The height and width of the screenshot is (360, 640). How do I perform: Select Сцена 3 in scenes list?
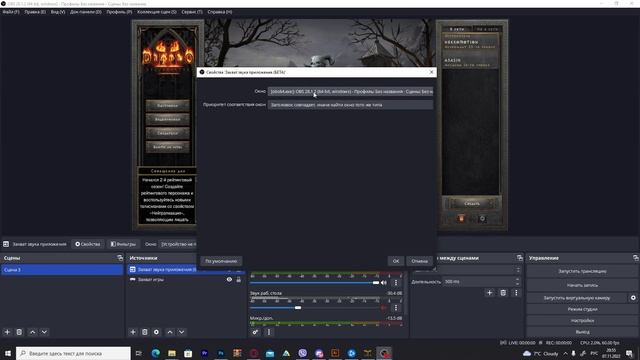click(x=62, y=270)
